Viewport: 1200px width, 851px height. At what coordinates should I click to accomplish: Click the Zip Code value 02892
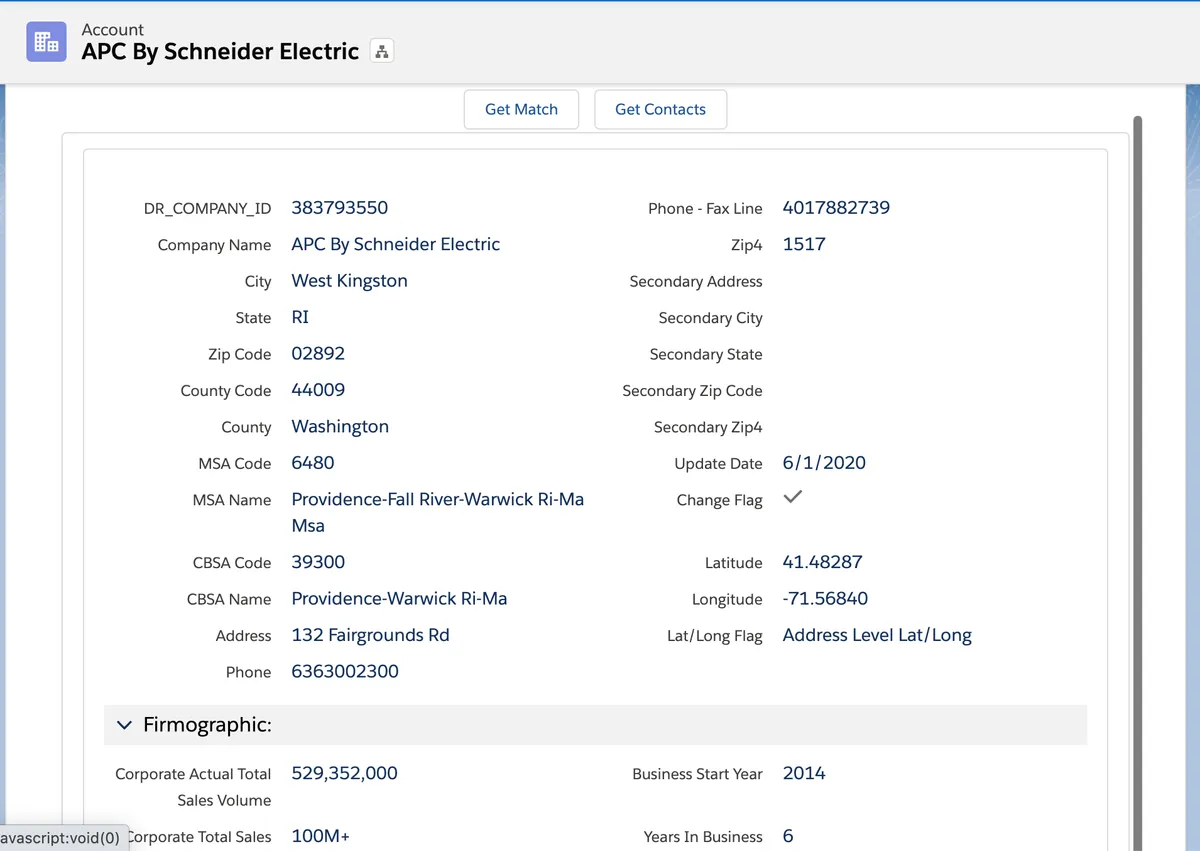click(318, 353)
